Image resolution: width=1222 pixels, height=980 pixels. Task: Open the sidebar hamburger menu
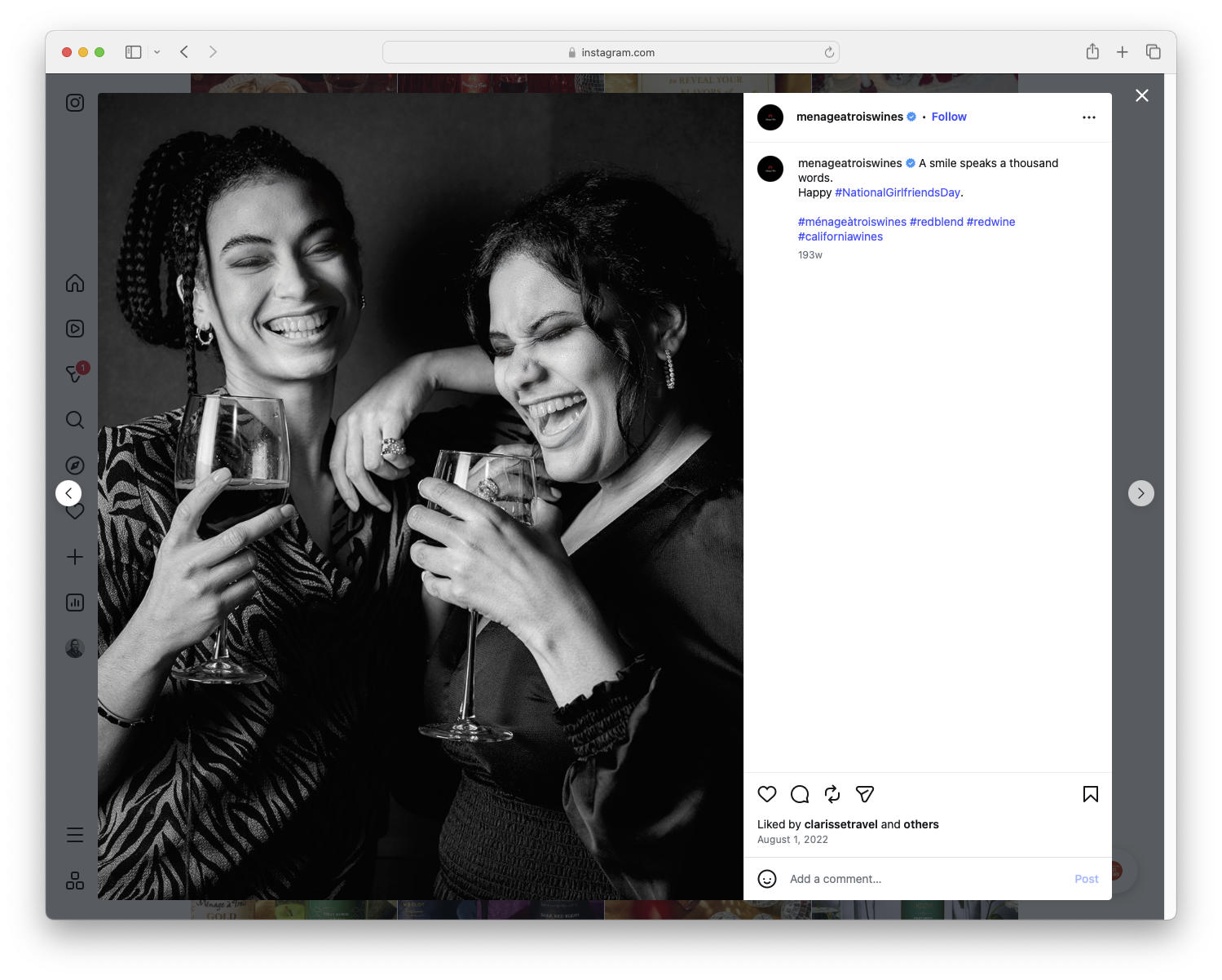(74, 834)
